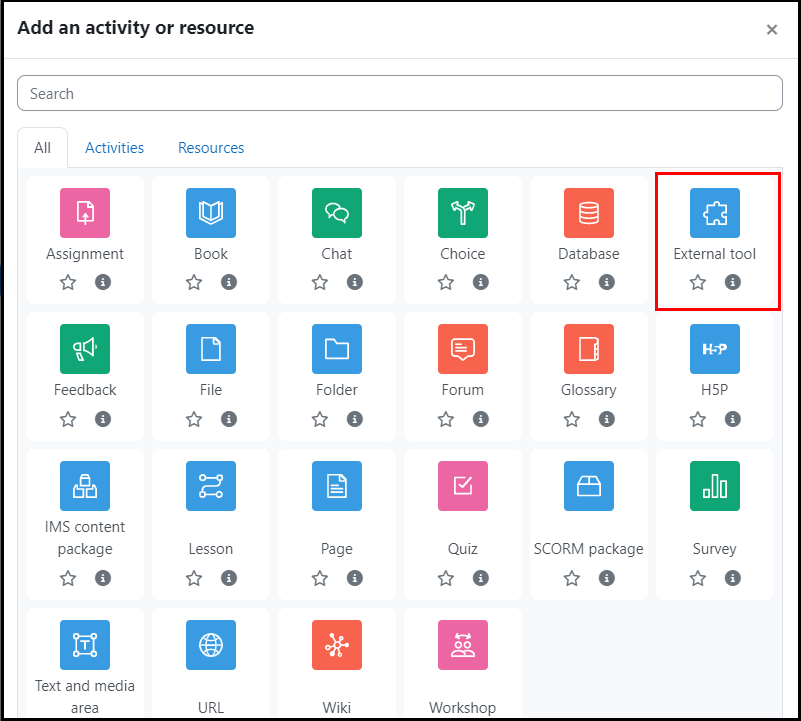Choose the Book resource icon

211,213
